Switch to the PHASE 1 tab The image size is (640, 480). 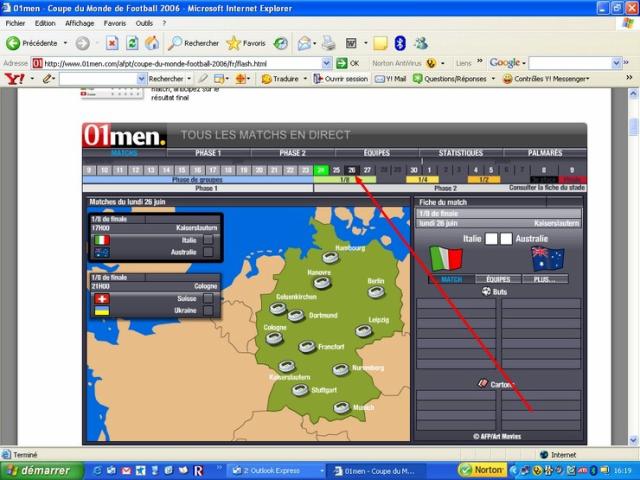208,153
